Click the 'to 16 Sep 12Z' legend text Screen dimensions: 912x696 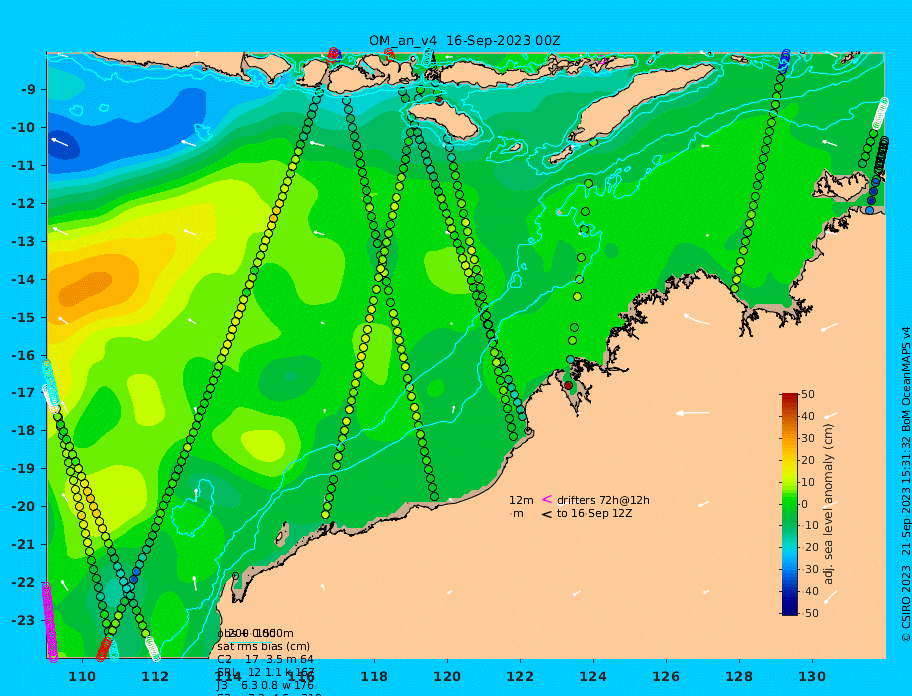594,513
